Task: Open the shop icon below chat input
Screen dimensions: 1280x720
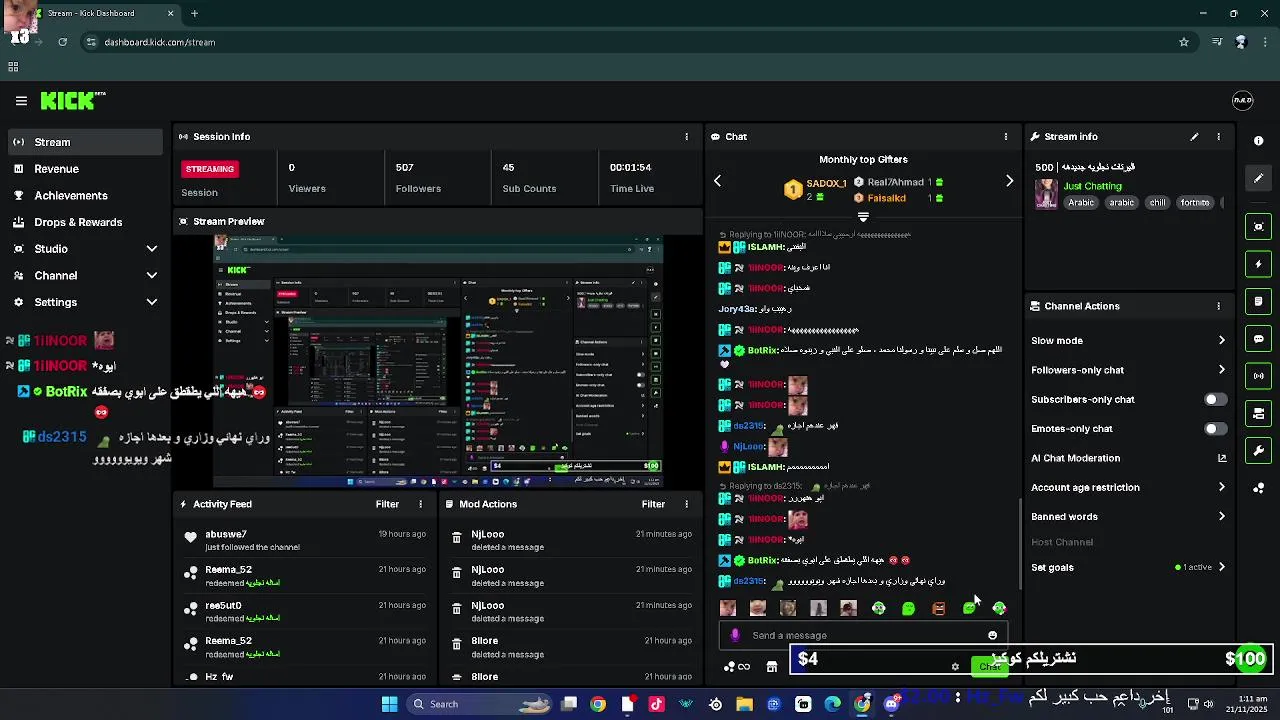Action: (772, 667)
